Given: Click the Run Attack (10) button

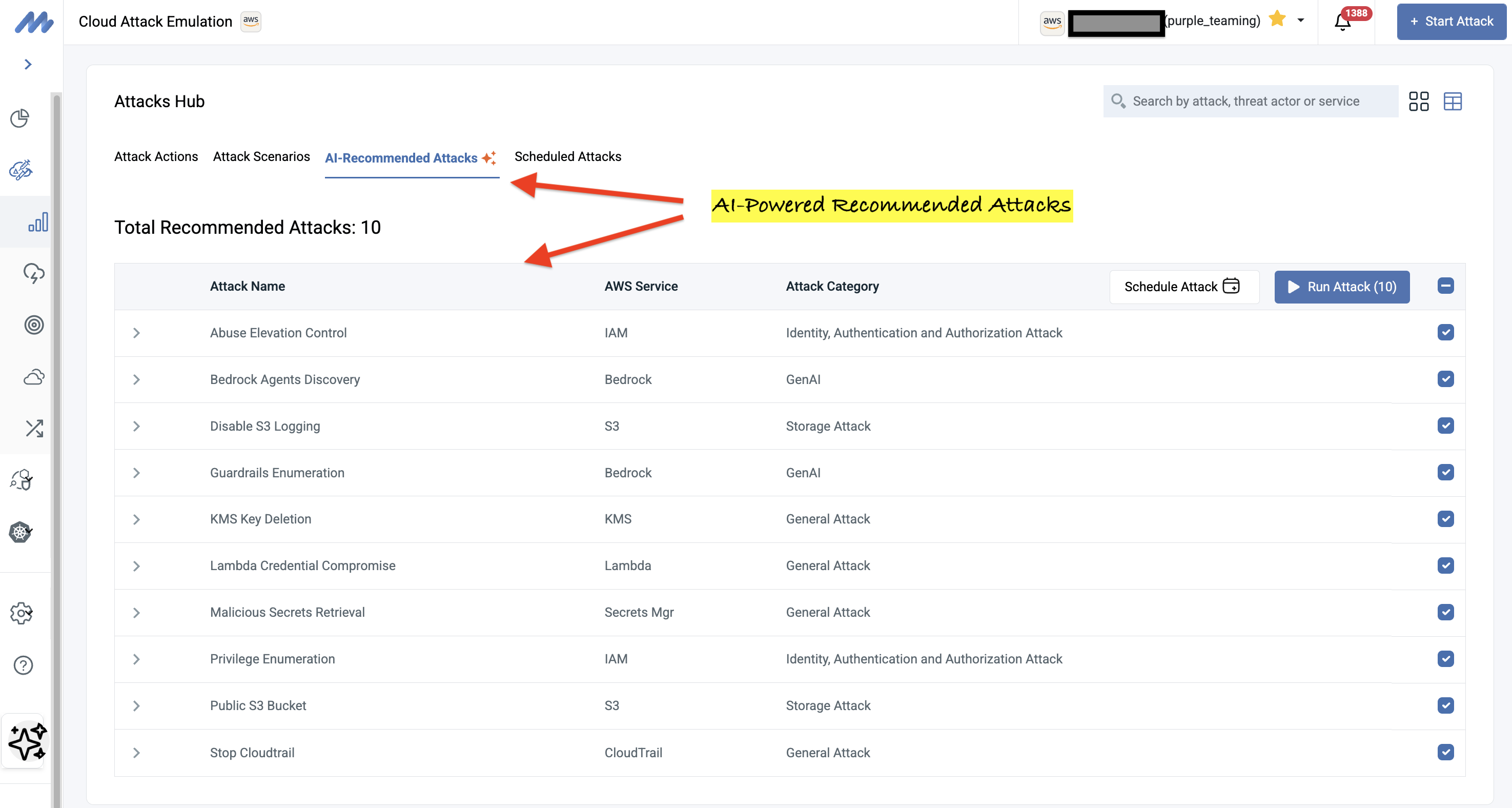Looking at the screenshot, I should click(1341, 287).
